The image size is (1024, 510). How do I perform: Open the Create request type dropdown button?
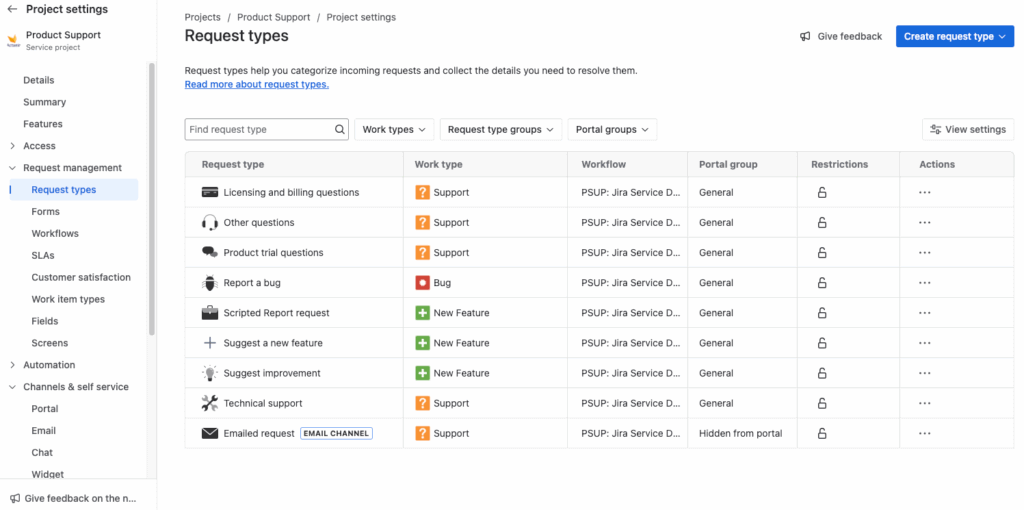point(955,37)
